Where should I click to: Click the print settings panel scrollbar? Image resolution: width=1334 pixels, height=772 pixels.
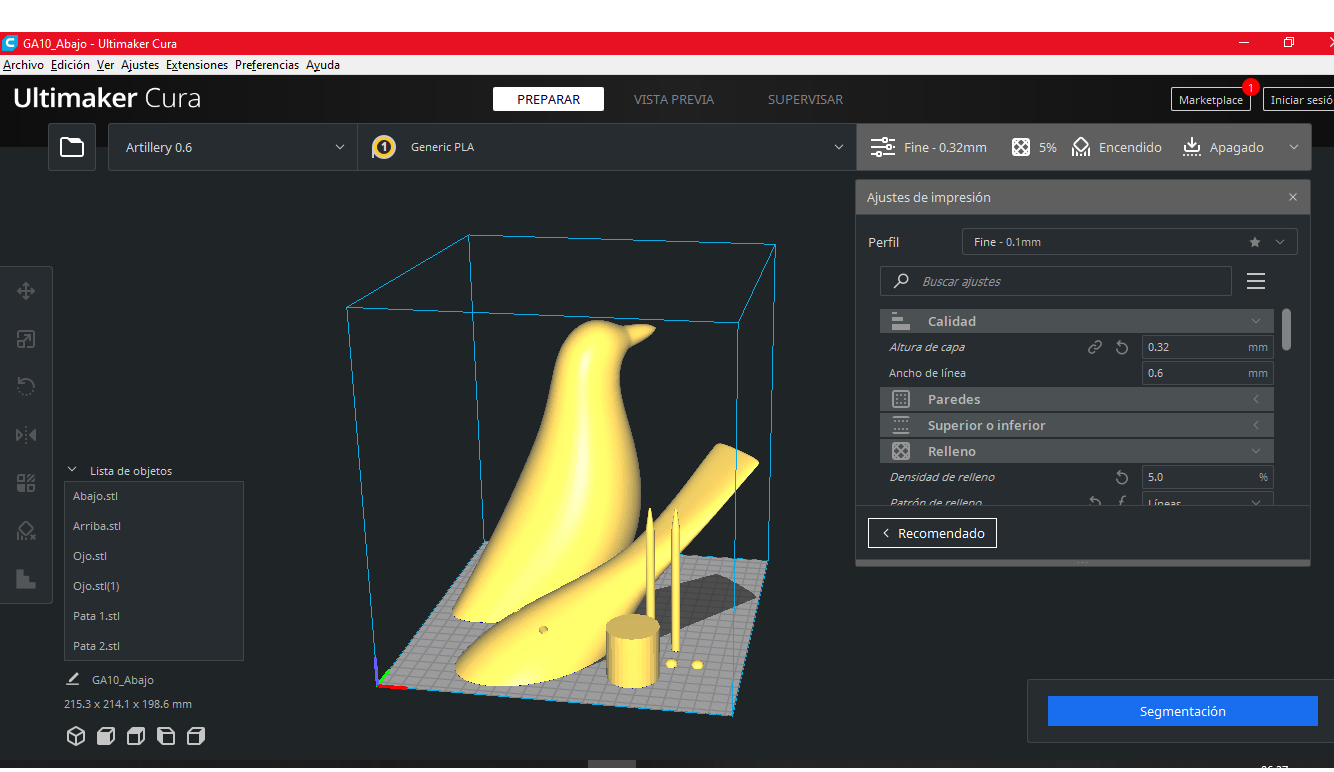[x=1286, y=329]
